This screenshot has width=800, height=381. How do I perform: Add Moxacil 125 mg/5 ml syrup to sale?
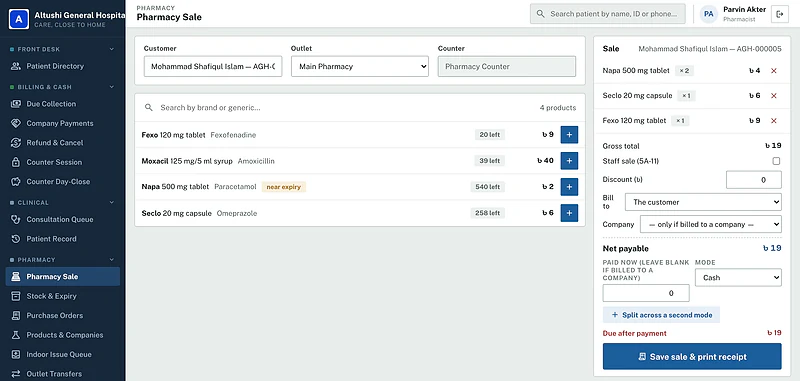click(x=569, y=161)
